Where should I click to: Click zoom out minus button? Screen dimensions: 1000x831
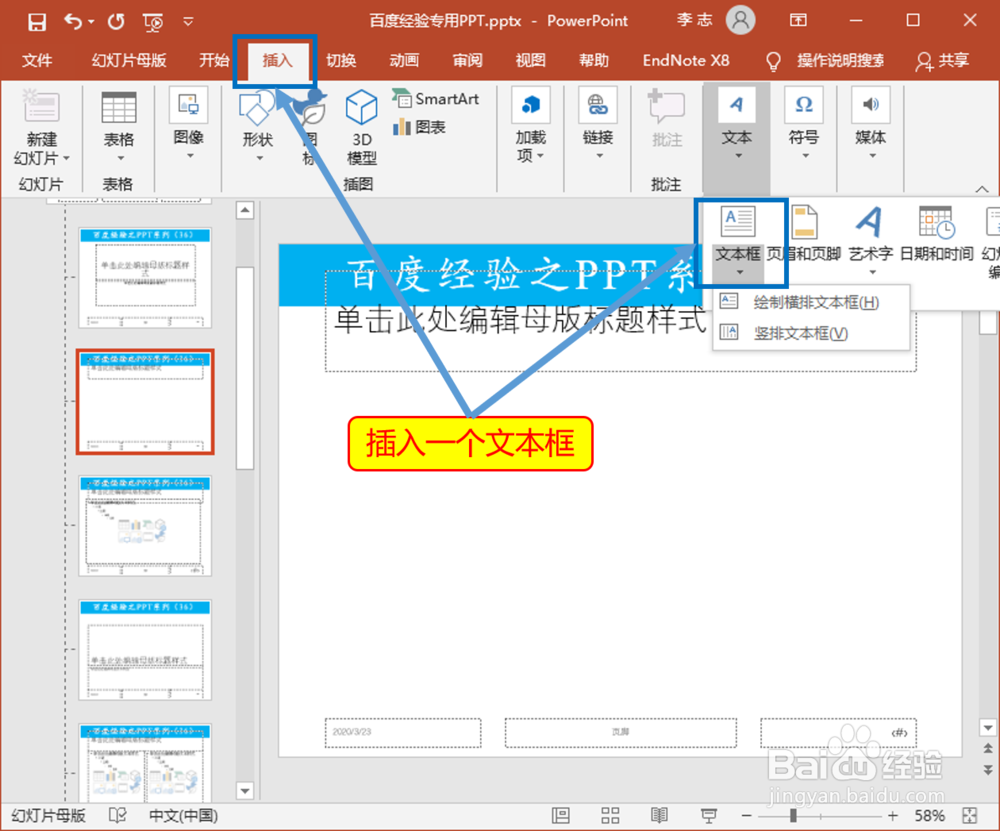click(x=746, y=816)
